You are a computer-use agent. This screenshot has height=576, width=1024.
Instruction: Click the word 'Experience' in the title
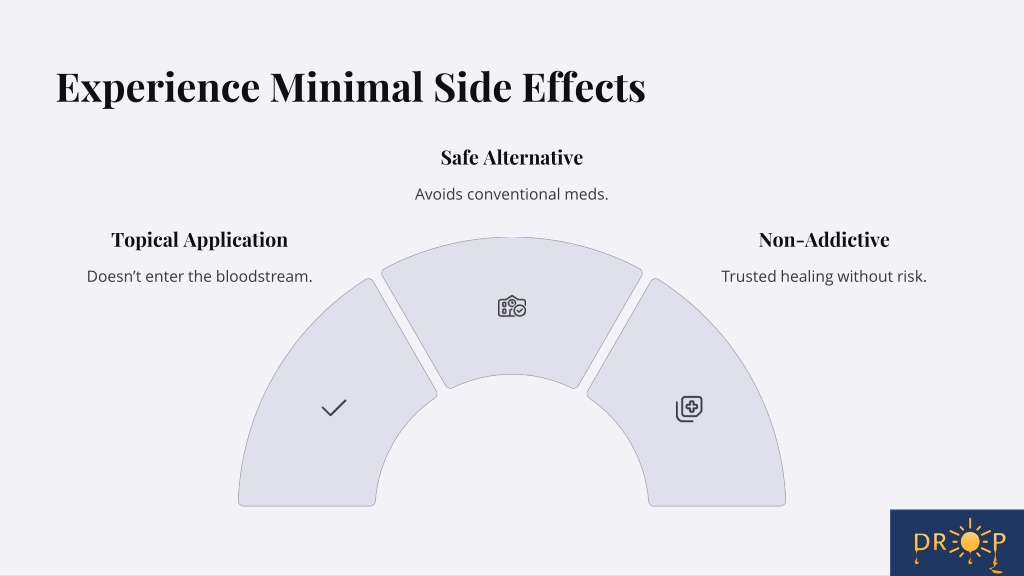(x=158, y=88)
